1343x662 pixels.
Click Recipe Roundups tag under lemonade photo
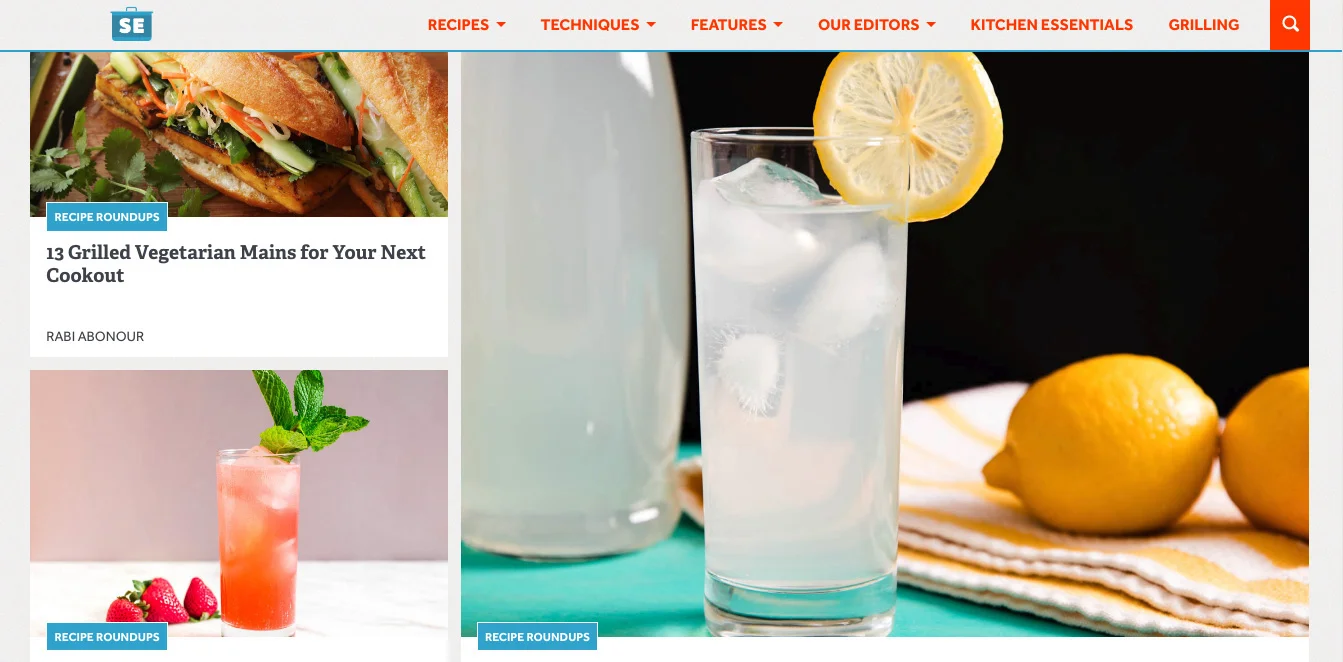point(537,637)
